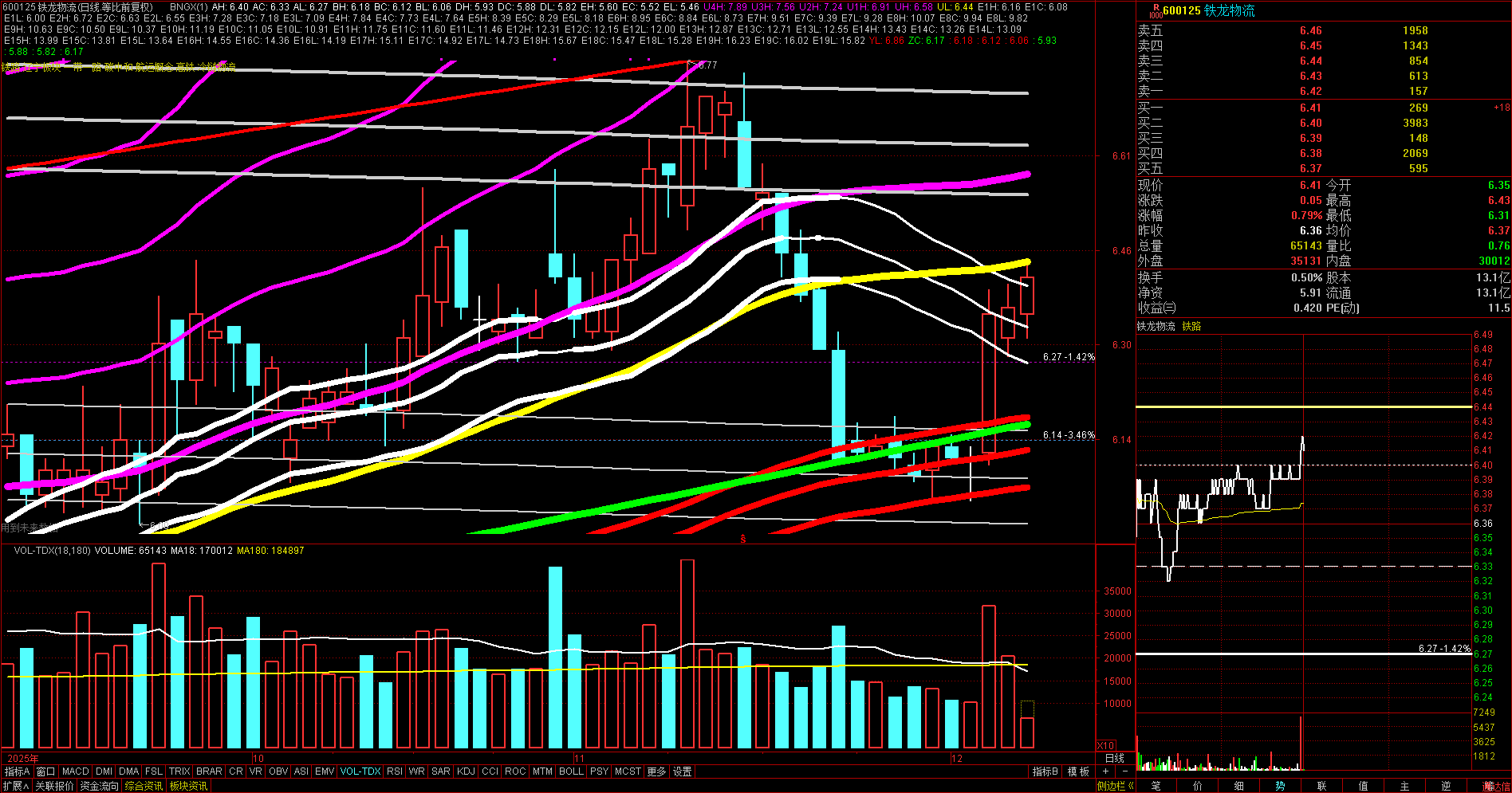This screenshot has height=793, width=1512.
Task: Select the OBV indicator tab
Action: (x=278, y=771)
